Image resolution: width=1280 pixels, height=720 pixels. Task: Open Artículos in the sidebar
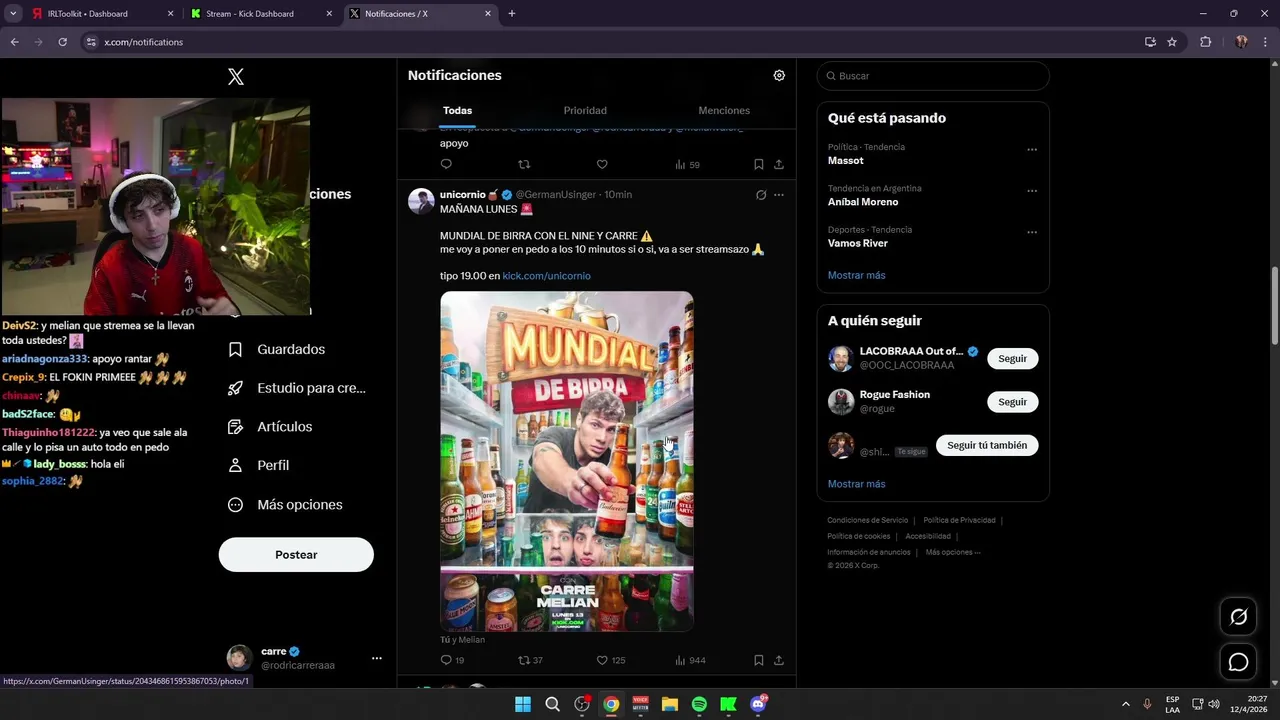click(271, 427)
